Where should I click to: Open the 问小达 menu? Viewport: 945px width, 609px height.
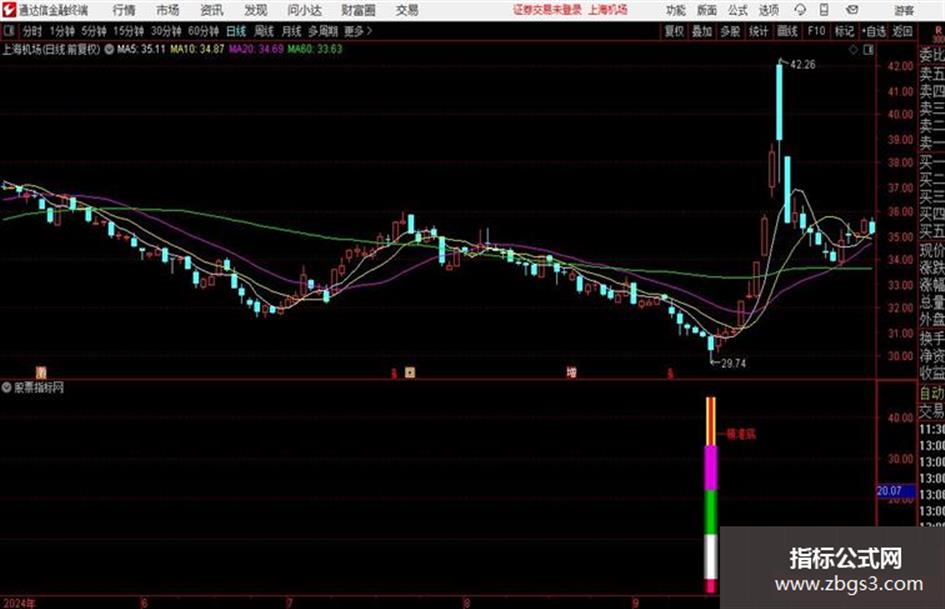(304, 10)
